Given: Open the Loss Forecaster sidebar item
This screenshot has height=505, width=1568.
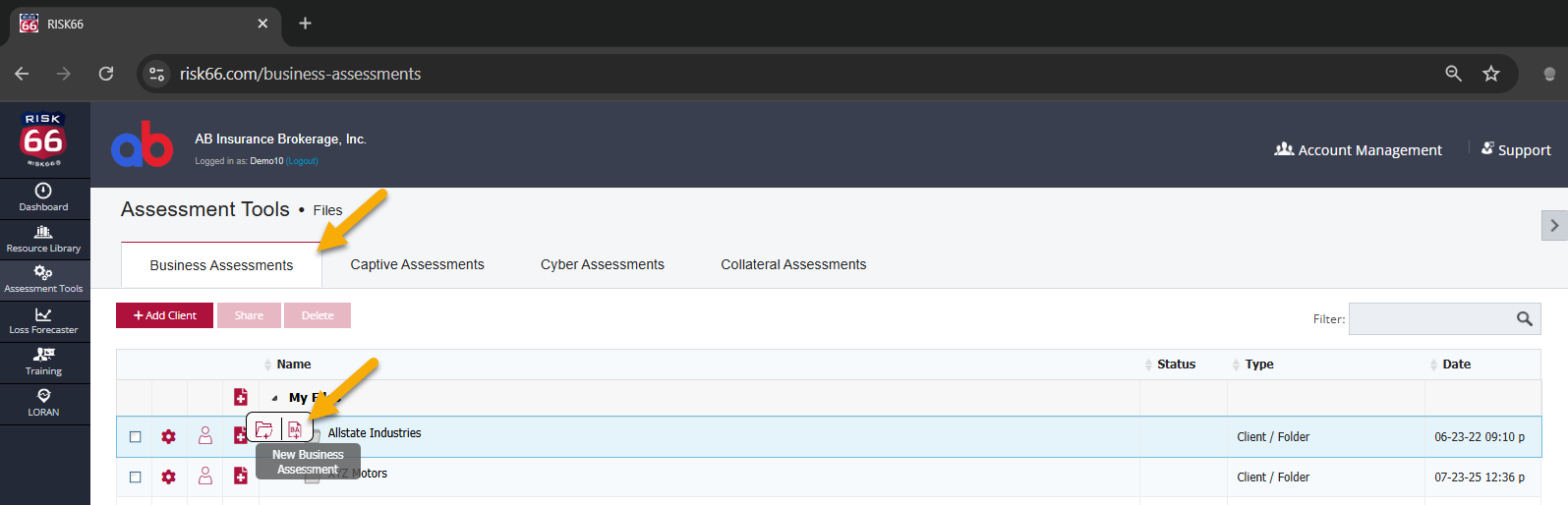Looking at the screenshot, I should point(44,321).
